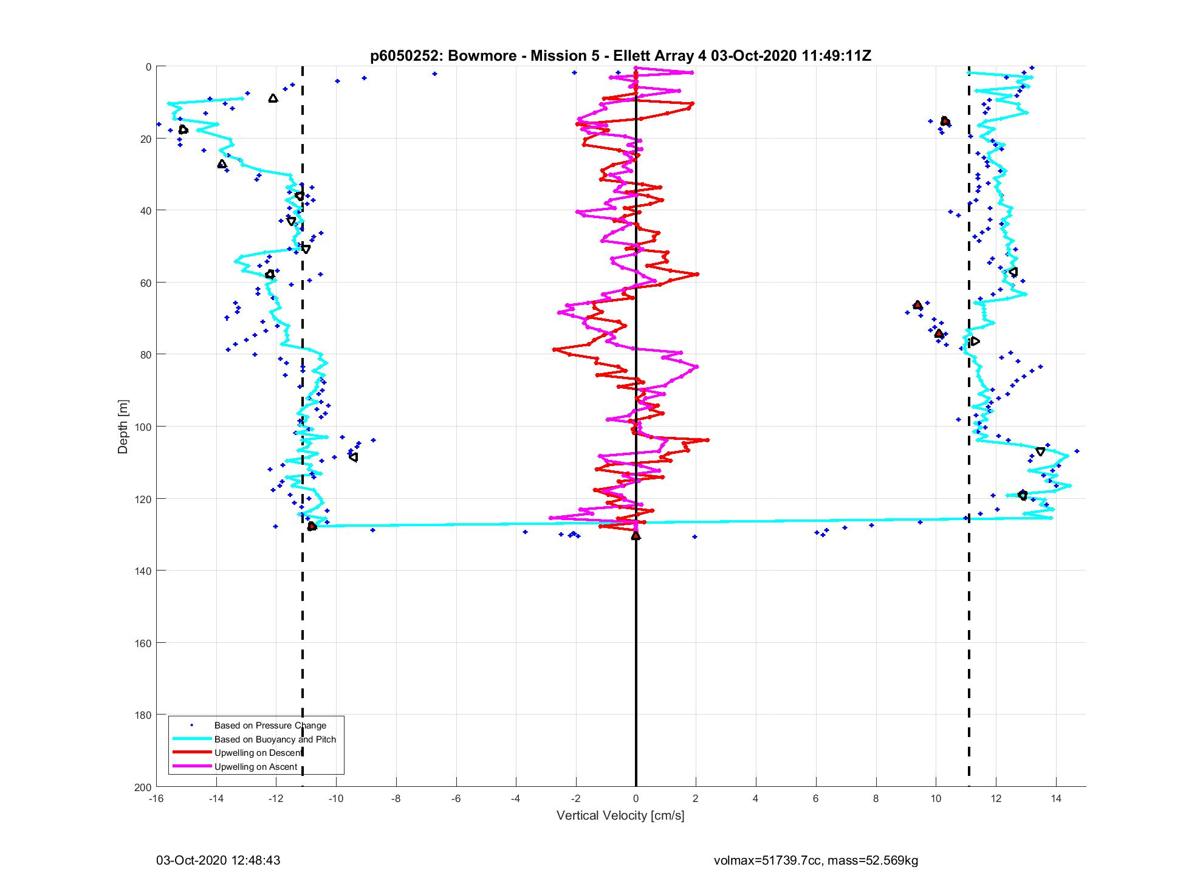Click velocity axis tick label '6'
The image size is (1200, 885).
point(816,799)
